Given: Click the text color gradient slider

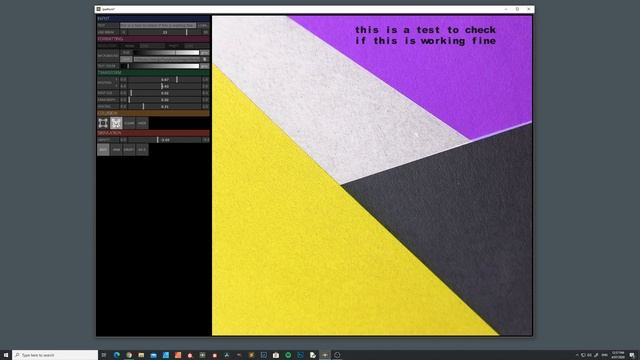Looking at the screenshot, I should (x=160, y=66).
